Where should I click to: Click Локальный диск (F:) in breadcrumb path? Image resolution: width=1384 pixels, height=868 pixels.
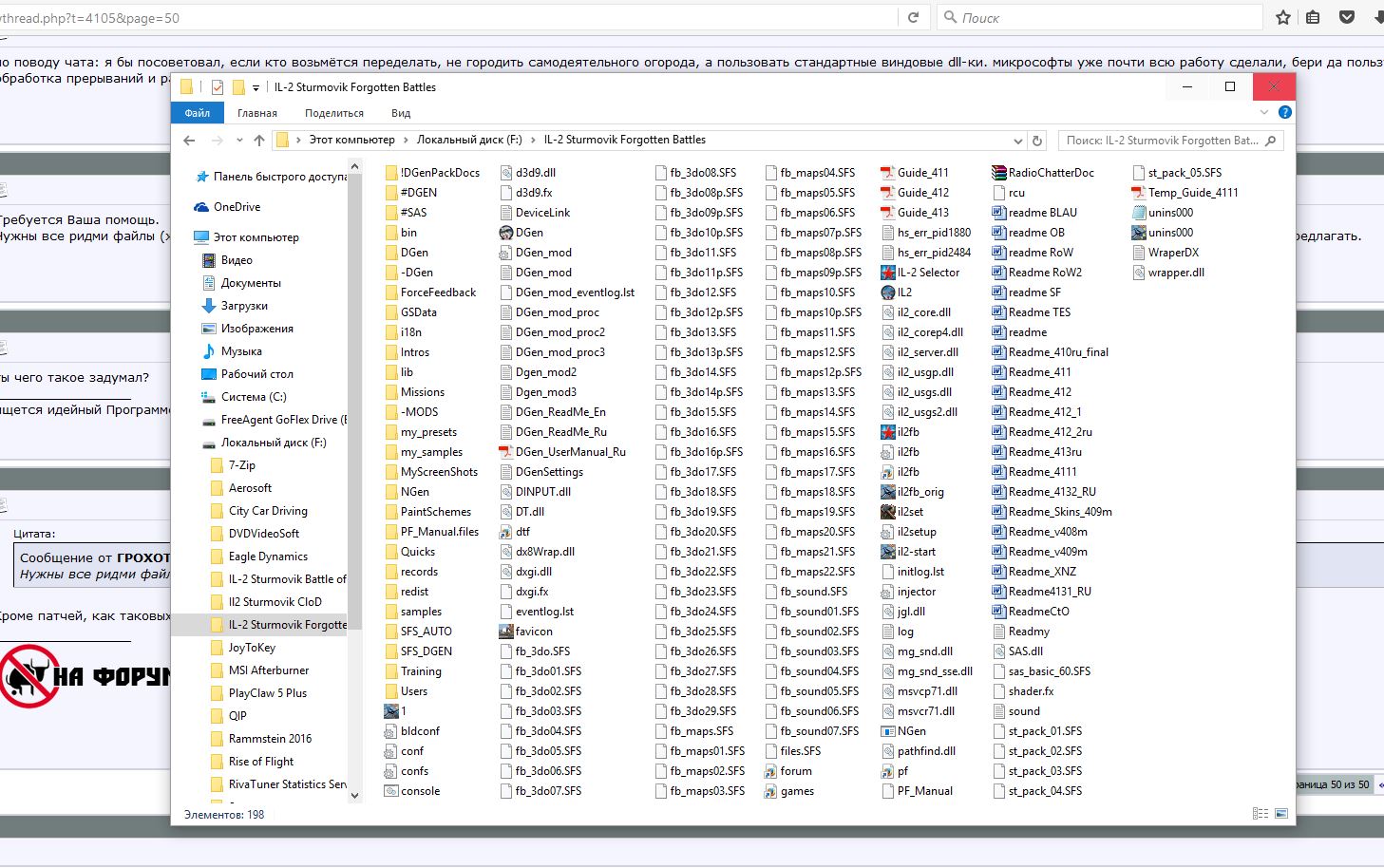pyautogui.click(x=468, y=140)
